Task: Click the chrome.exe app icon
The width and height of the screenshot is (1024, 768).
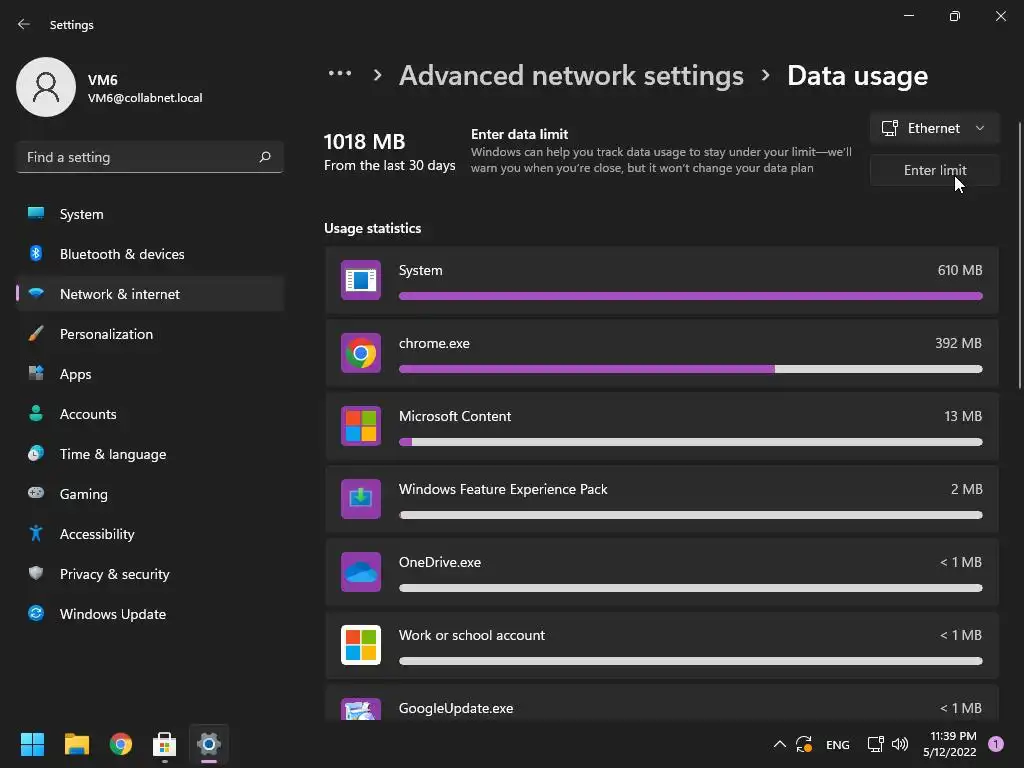Action: click(x=361, y=353)
